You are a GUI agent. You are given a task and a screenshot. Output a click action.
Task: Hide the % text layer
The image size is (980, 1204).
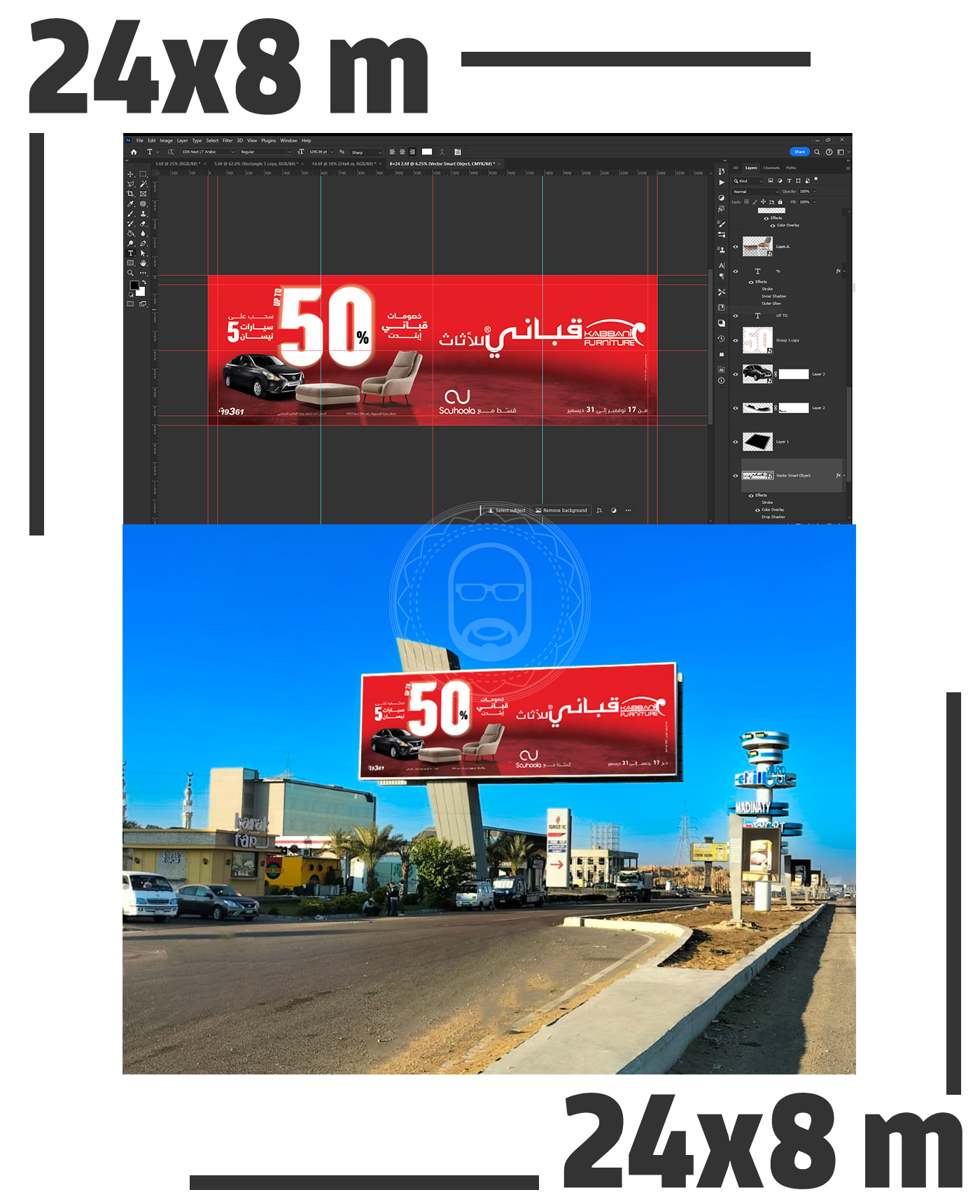pos(735,271)
